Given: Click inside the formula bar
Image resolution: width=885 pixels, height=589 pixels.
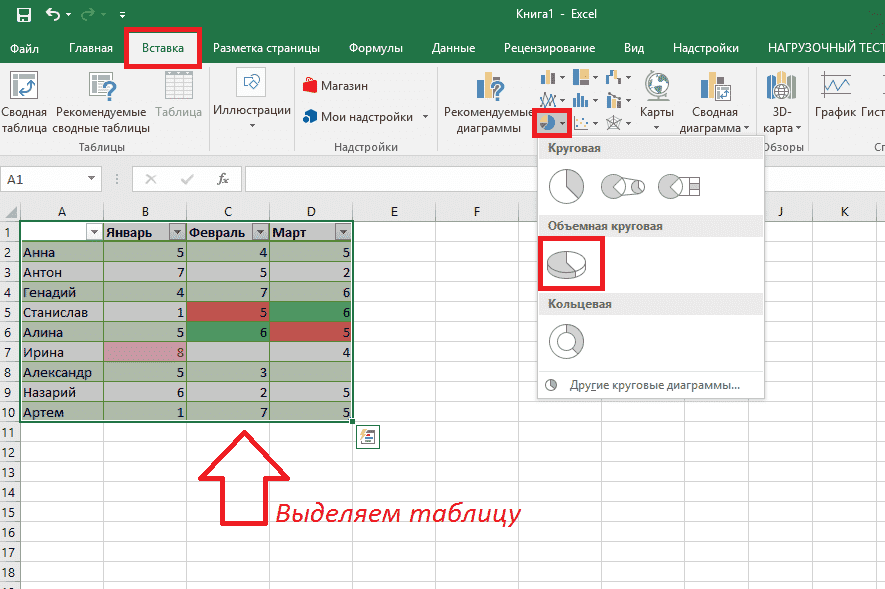Looking at the screenshot, I should 400,181.
